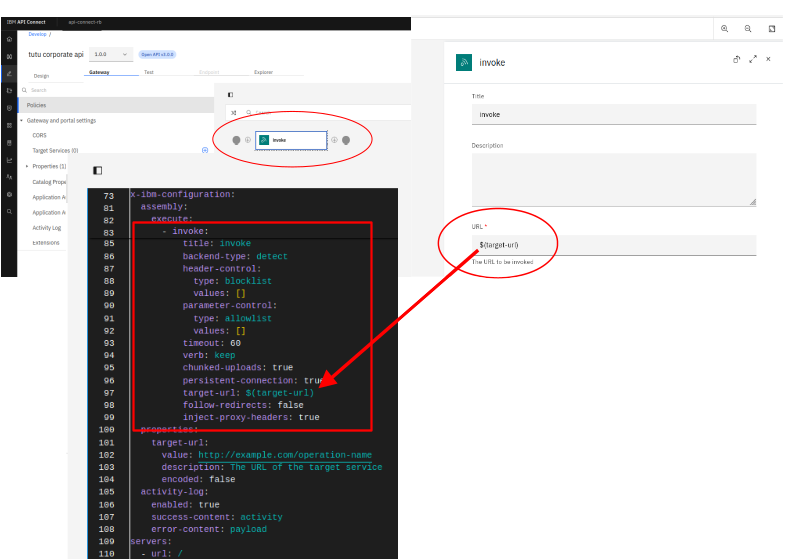Open the settings gear in left sidebar
Viewport: 794px width, 559px height.
pos(9,194)
